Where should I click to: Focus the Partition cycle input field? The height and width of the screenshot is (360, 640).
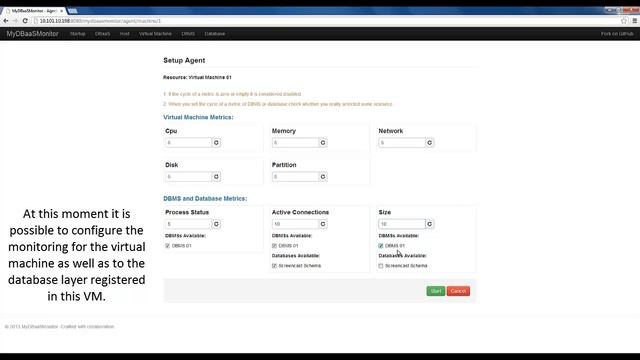coord(295,177)
